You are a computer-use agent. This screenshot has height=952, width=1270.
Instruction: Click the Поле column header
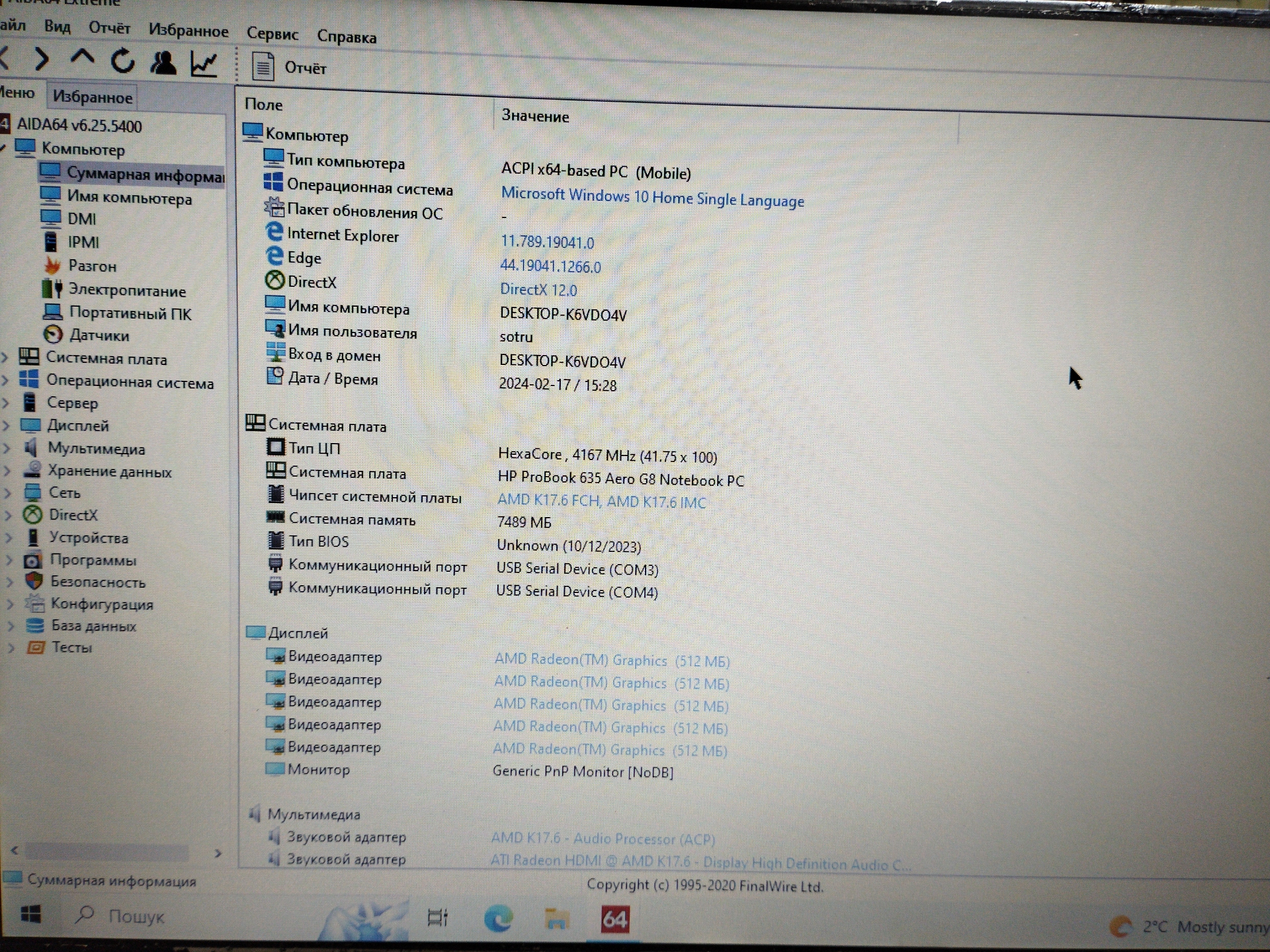point(263,104)
